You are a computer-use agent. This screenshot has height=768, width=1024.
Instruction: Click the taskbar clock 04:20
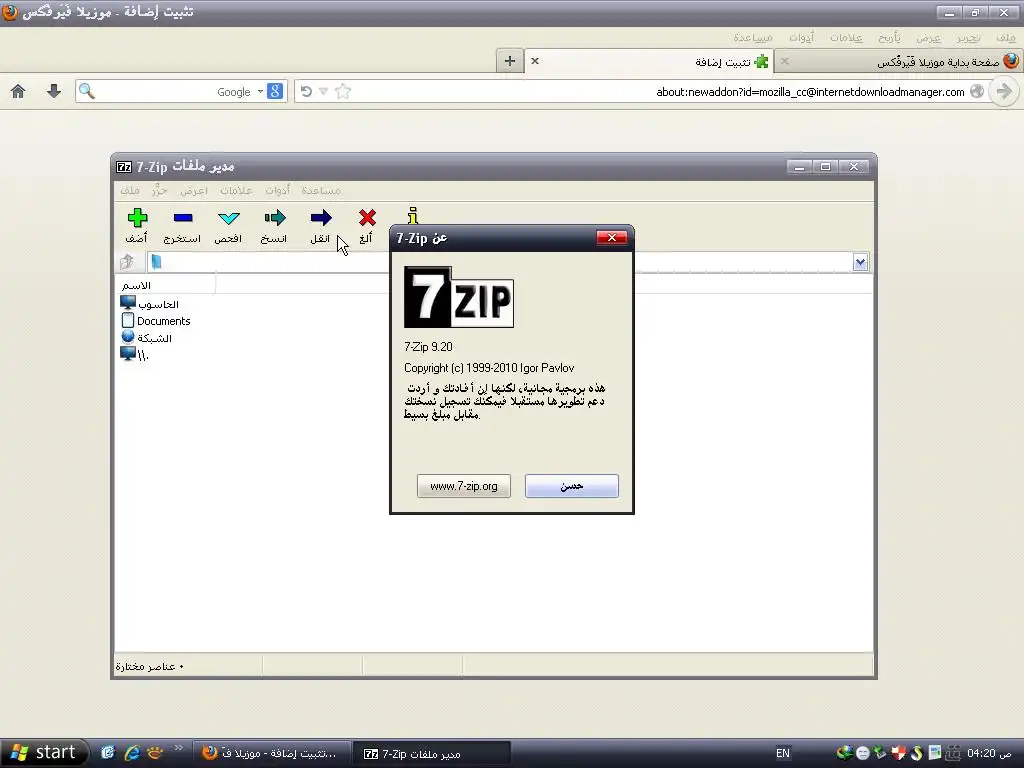pyautogui.click(x=989, y=753)
